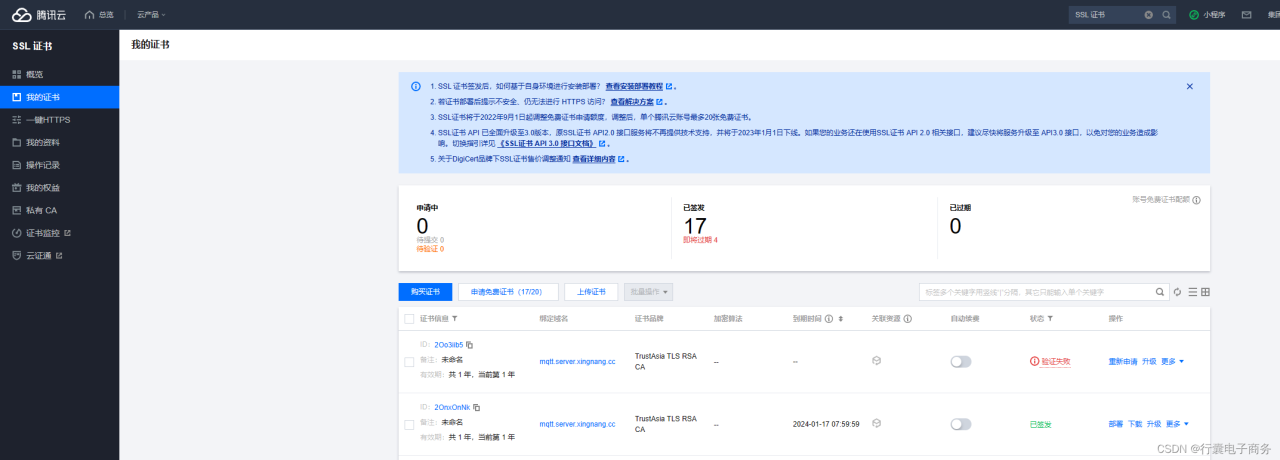Go to 操作记录 in the sidebar
Screen dimensions: 1280x460
pyautogui.click(x=43, y=165)
